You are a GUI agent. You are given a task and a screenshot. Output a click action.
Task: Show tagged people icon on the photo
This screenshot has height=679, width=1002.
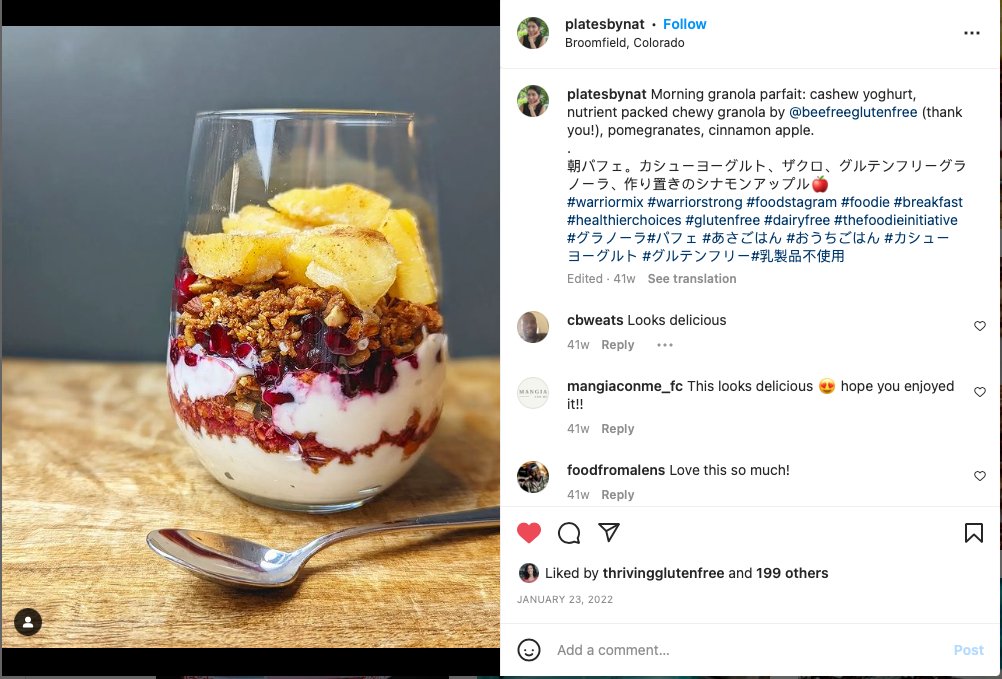tap(28, 622)
